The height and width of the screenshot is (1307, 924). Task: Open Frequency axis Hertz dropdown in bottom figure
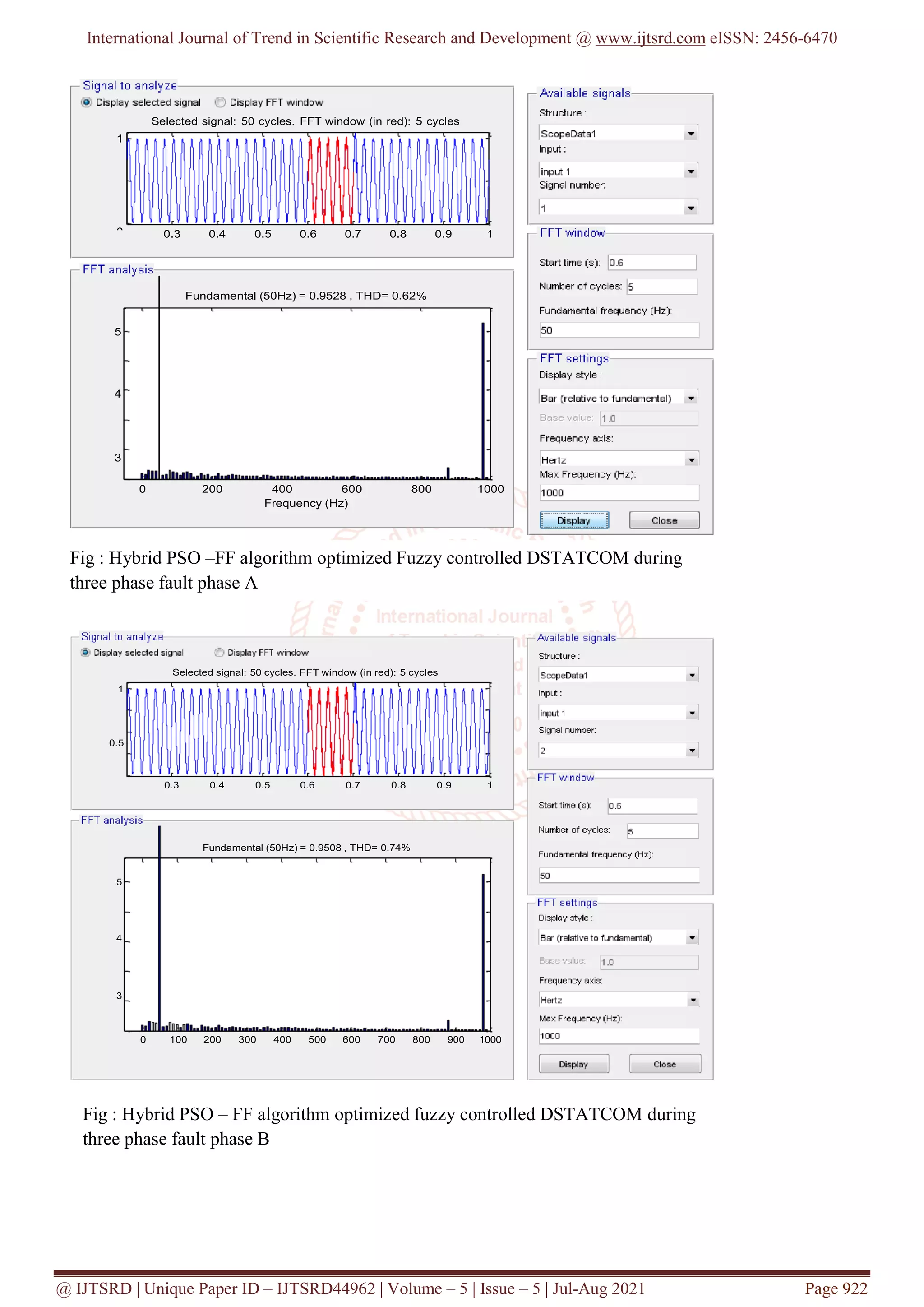618,1000
